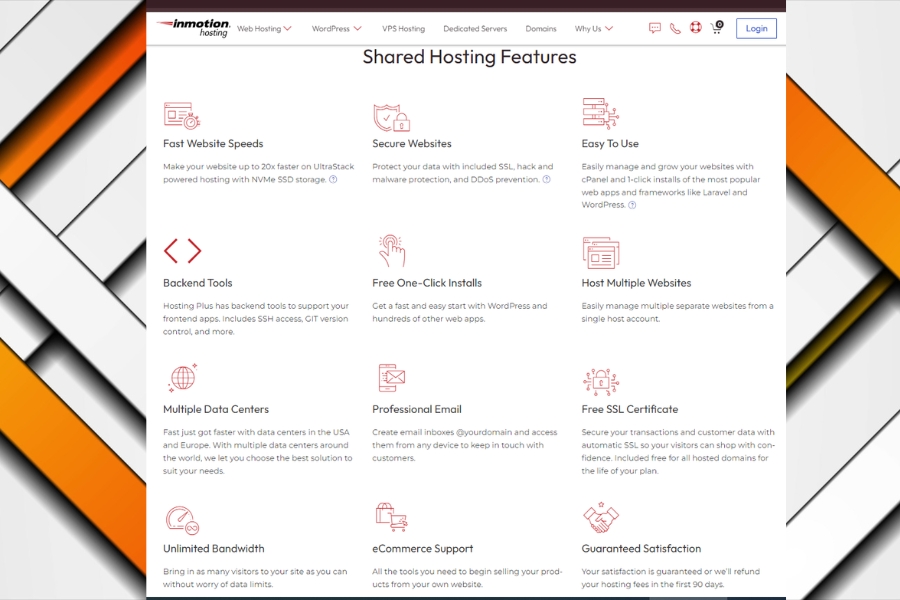Click the Multiple Data Centers title
This screenshot has width=900, height=600.
tap(216, 409)
